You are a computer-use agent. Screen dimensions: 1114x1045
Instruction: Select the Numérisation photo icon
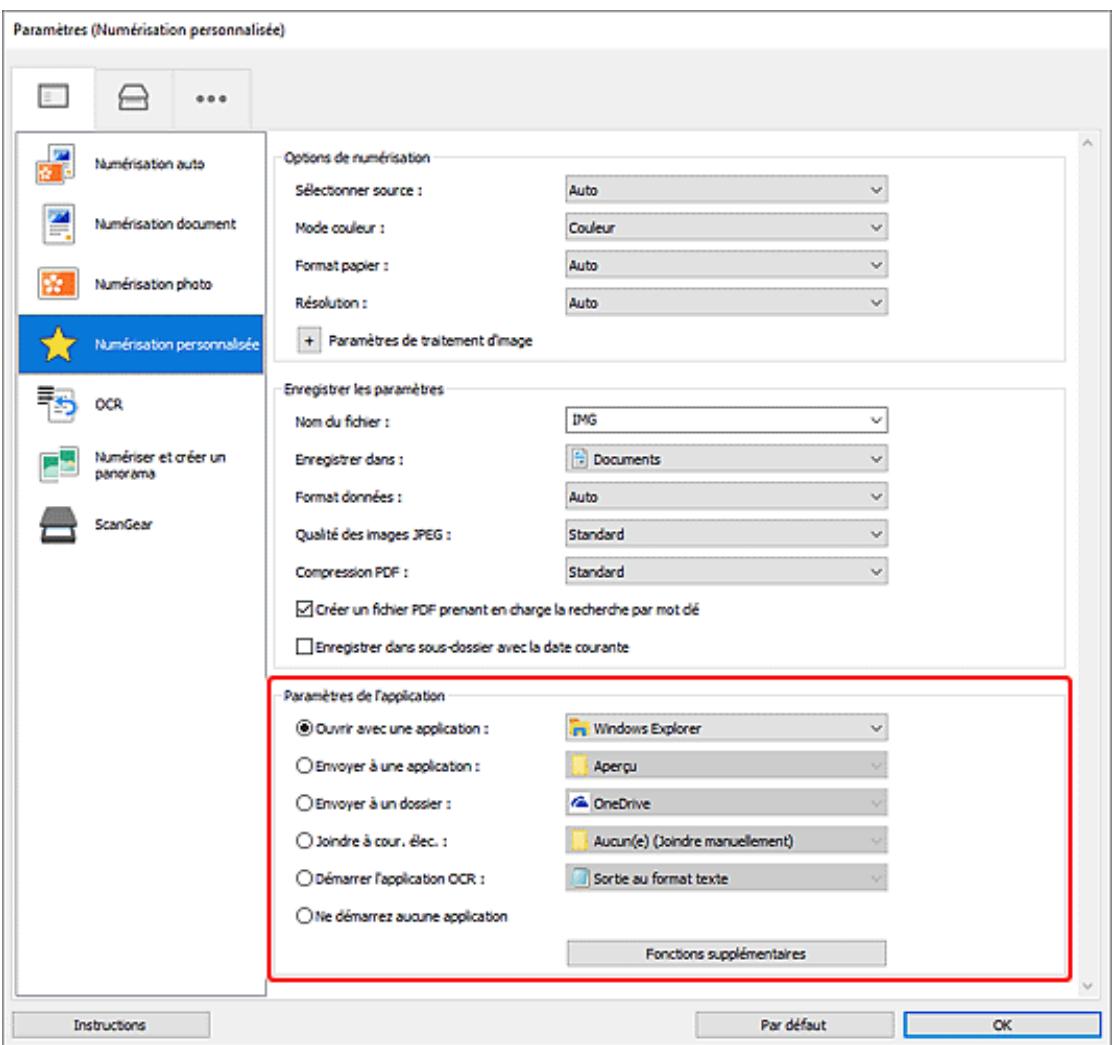(x=57, y=284)
